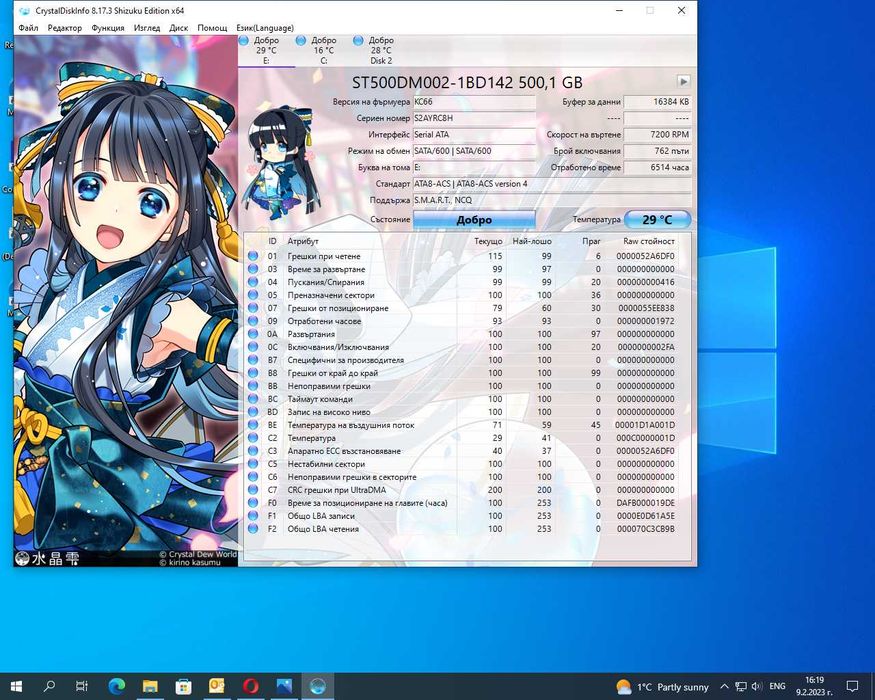875x700 pixels.
Task: Open the Изглед menu
Action: [x=147, y=28]
